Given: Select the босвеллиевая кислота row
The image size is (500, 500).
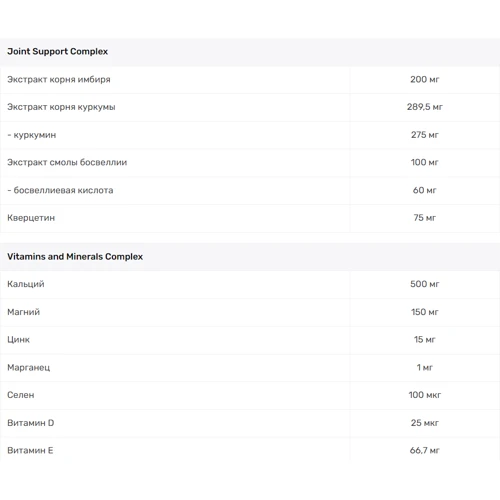Looking at the screenshot, I should click(250, 190).
